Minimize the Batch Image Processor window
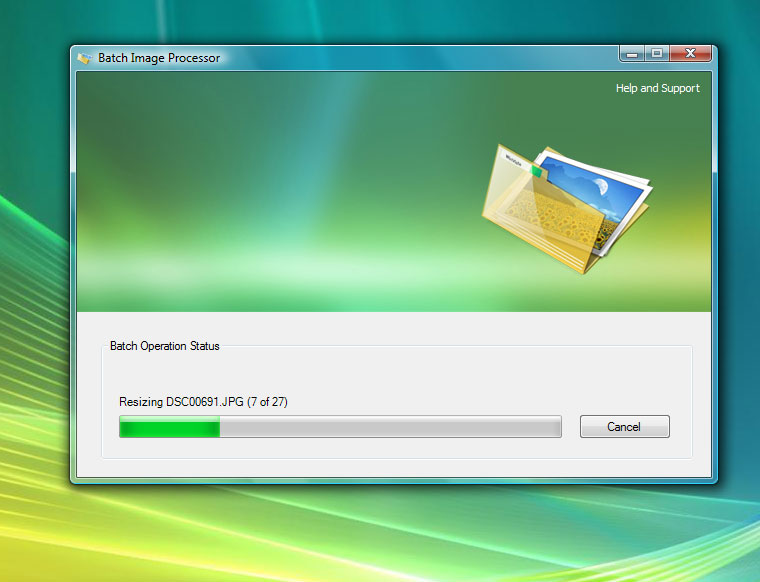This screenshot has height=582, width=760. point(632,53)
